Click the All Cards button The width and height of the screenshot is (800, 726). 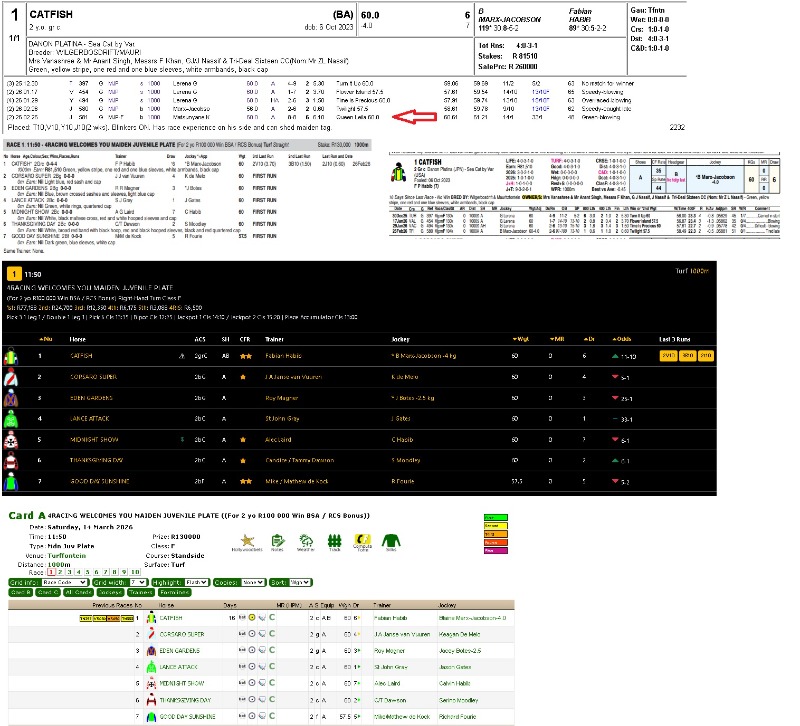click(x=78, y=593)
